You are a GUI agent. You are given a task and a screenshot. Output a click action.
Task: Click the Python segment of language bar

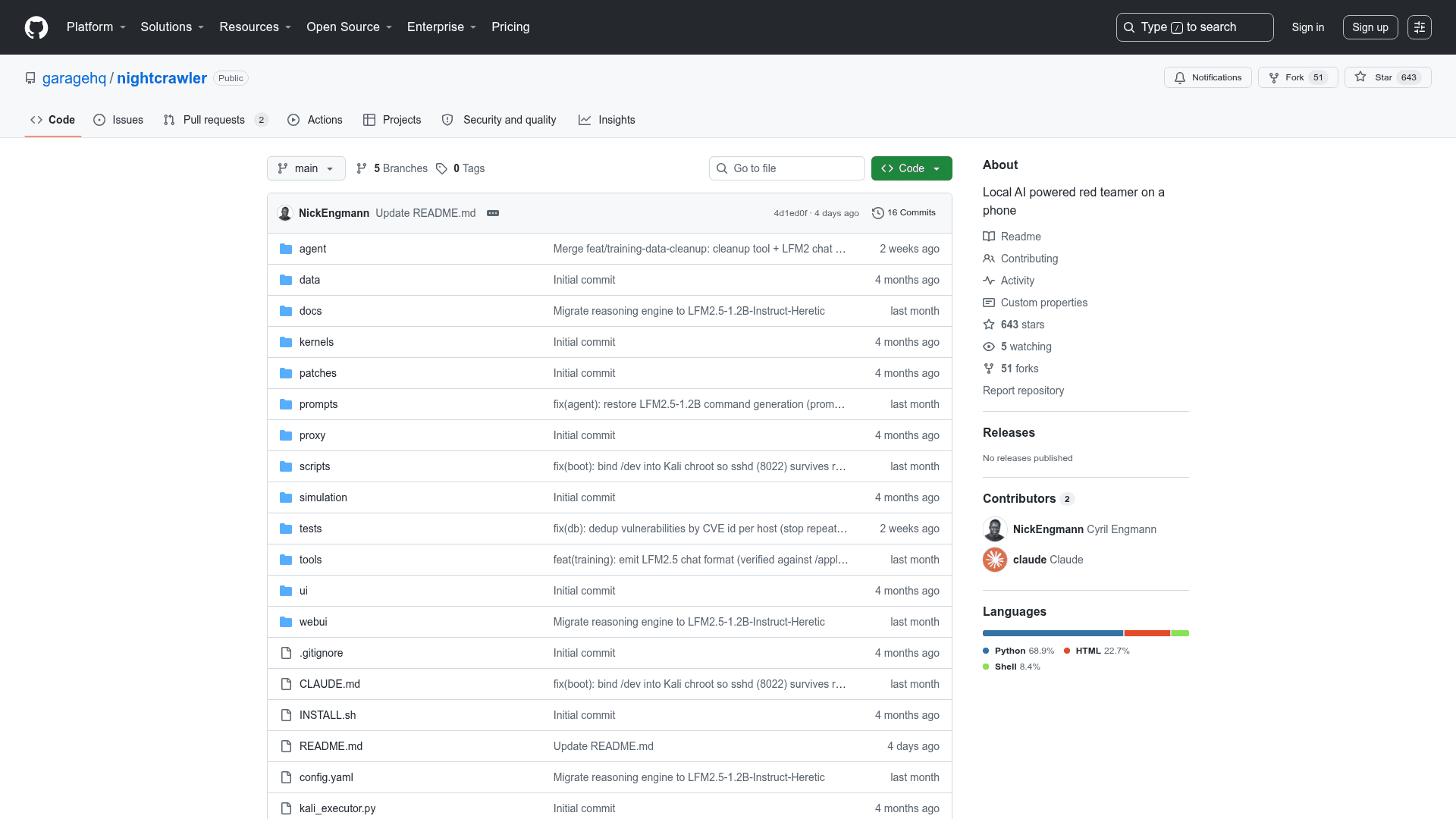(x=1053, y=633)
